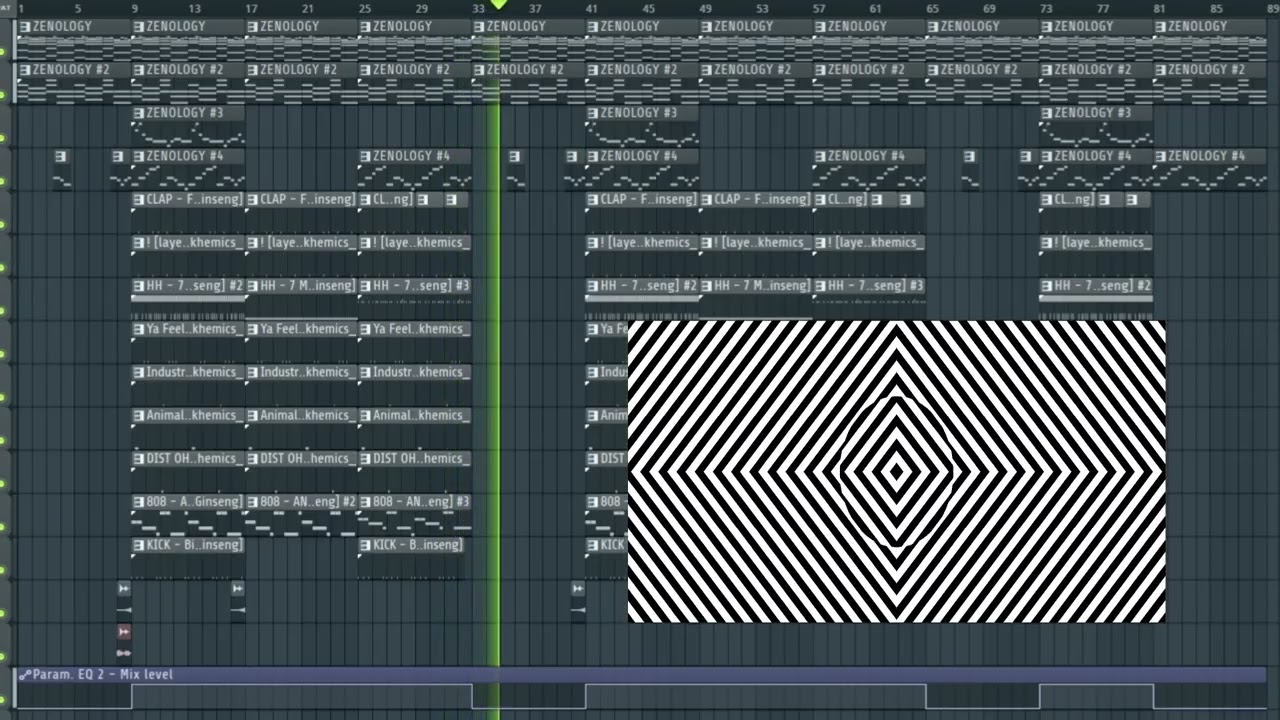Screen dimensions: 1280x720
Task: Open dropdown menu of ZENOLOGY #4 clip at bar 9
Action: click(x=139, y=156)
